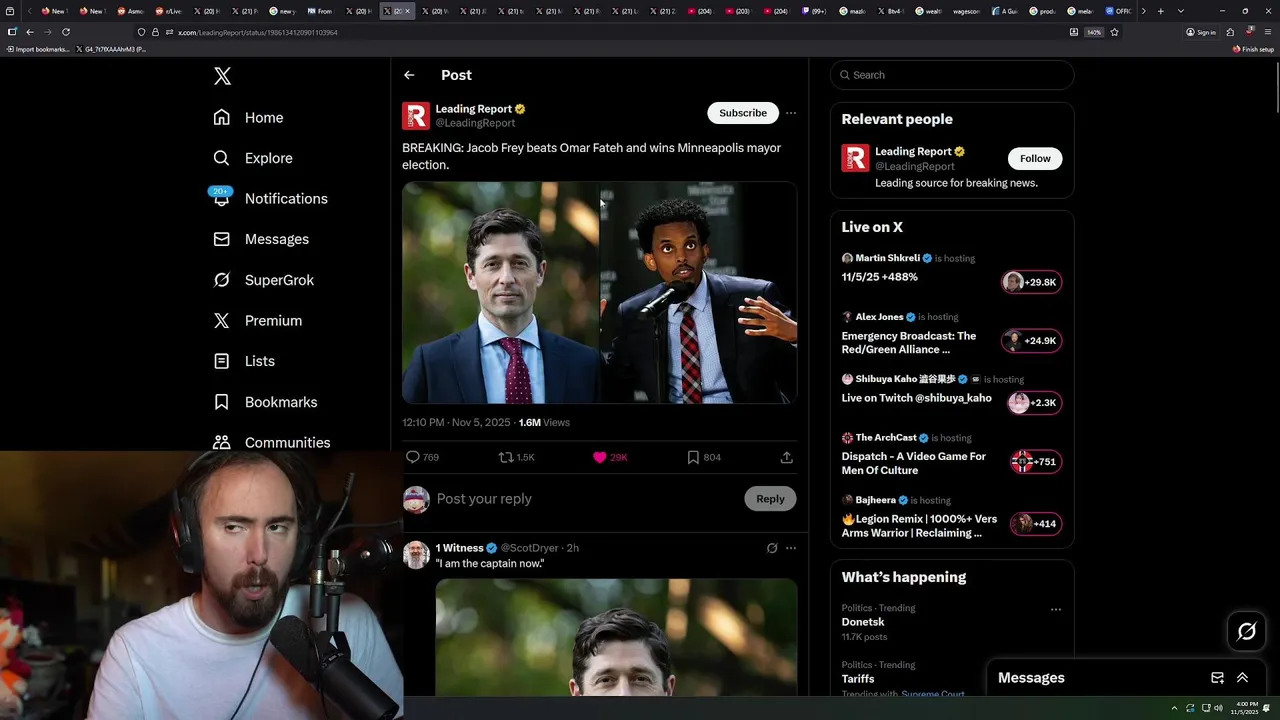This screenshot has height=720, width=1280.
Task: Open the Donetsk trending topic
Action: pyautogui.click(x=863, y=622)
